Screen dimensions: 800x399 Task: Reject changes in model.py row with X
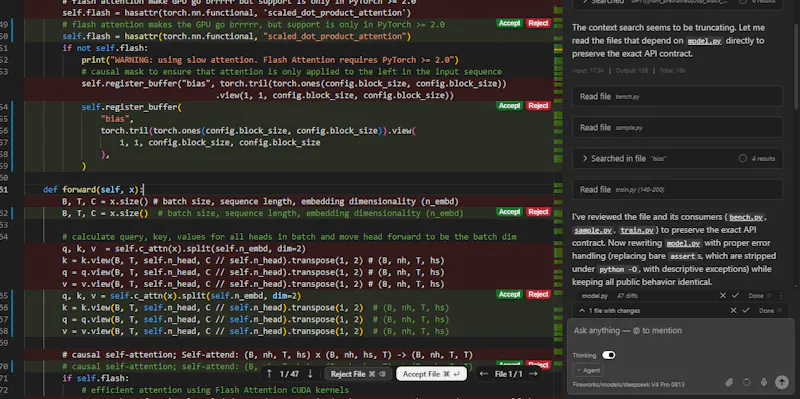coord(723,295)
